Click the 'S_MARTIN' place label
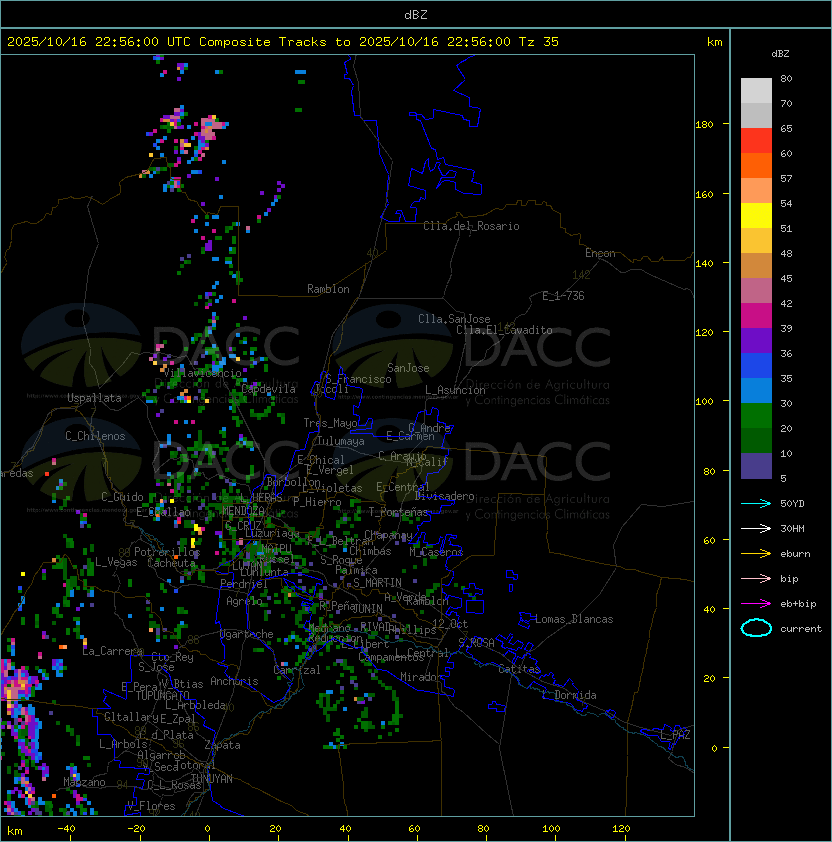This screenshot has height=842, width=832. [377, 583]
